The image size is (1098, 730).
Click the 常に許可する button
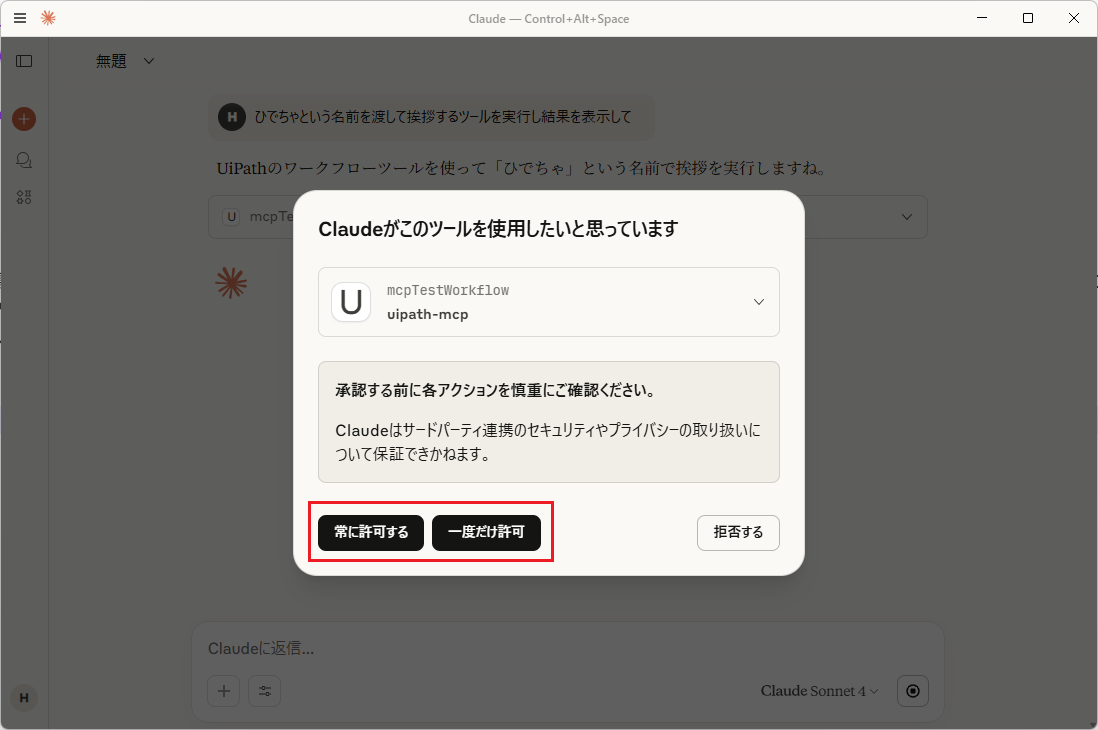pos(371,532)
